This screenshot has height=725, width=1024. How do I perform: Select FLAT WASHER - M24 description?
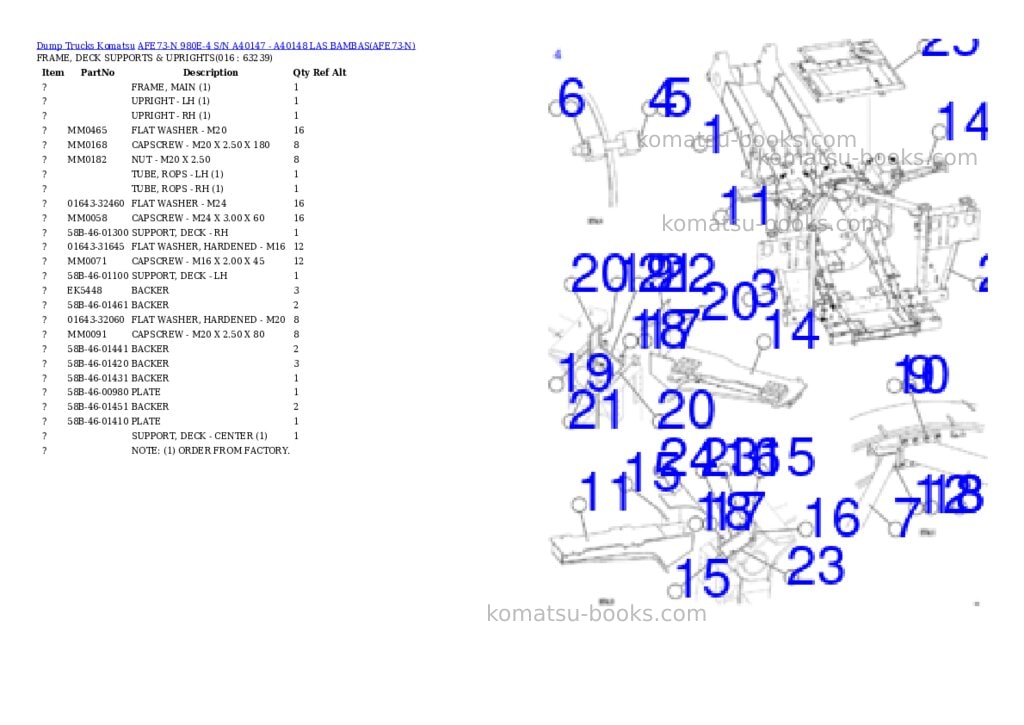pyautogui.click(x=179, y=204)
